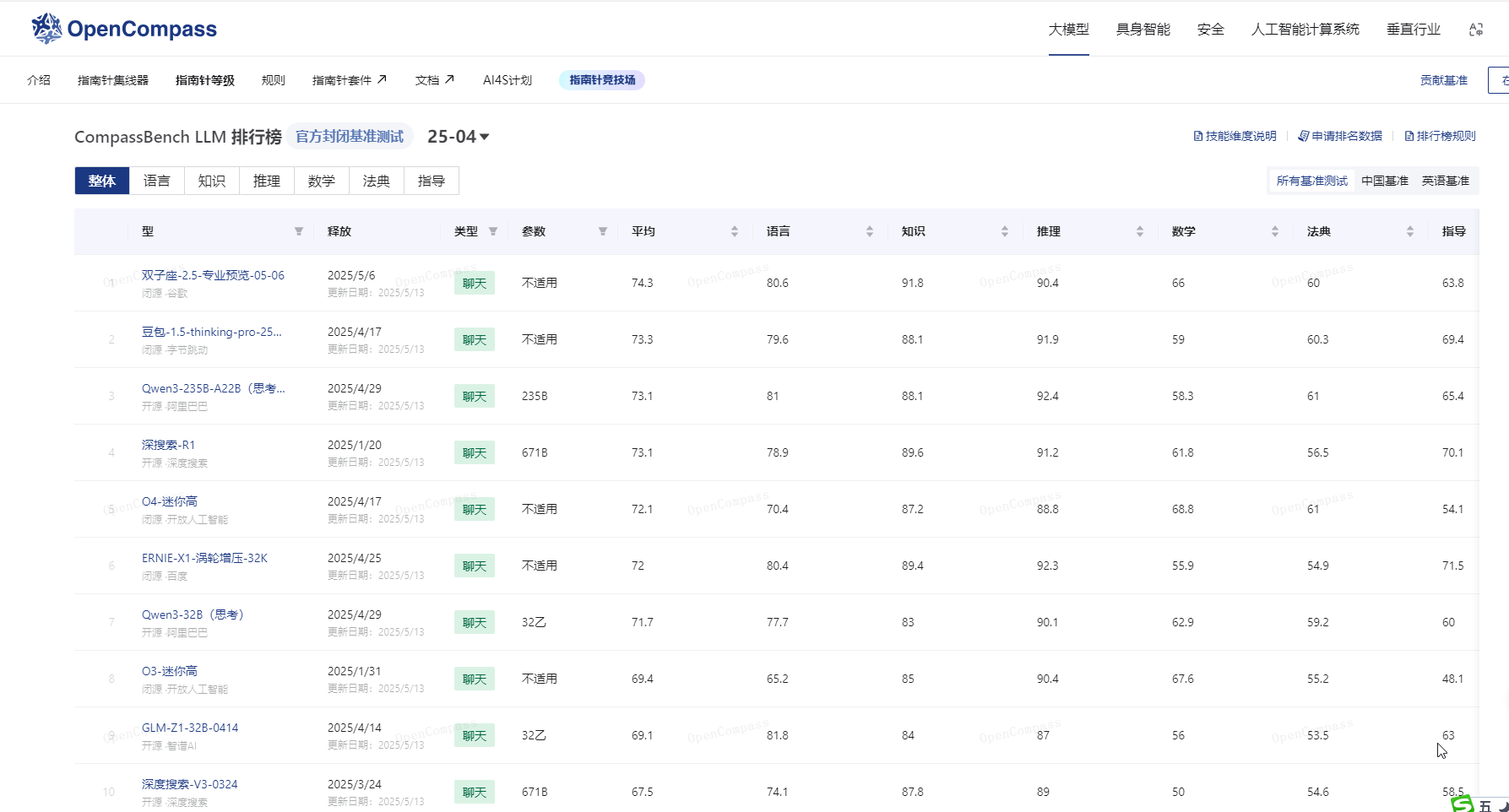Select 中国基准 benchmark filter
Image resolution: width=1509 pixels, height=812 pixels.
click(1385, 181)
